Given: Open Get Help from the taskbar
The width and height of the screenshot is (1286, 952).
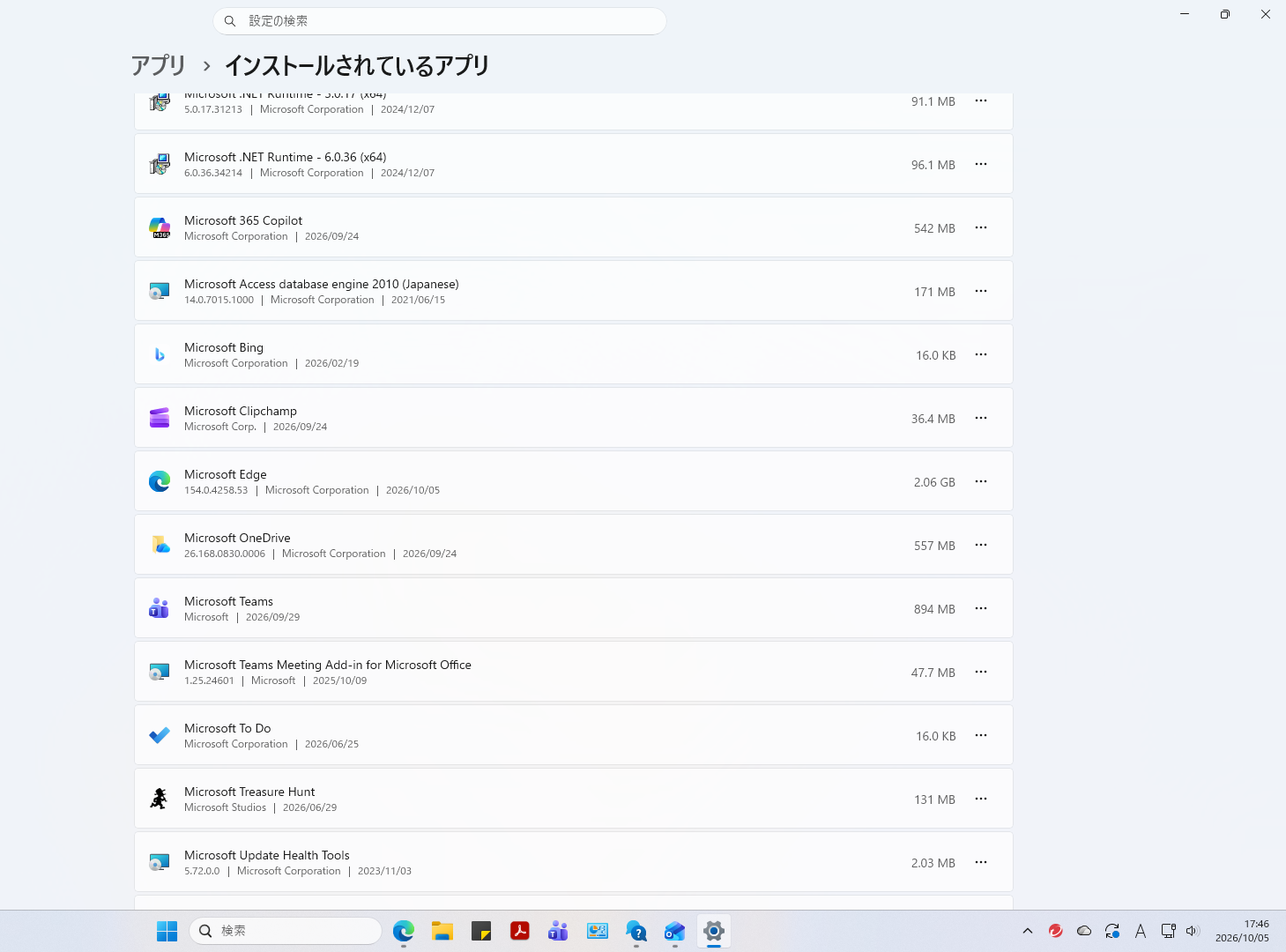Looking at the screenshot, I should tap(636, 931).
